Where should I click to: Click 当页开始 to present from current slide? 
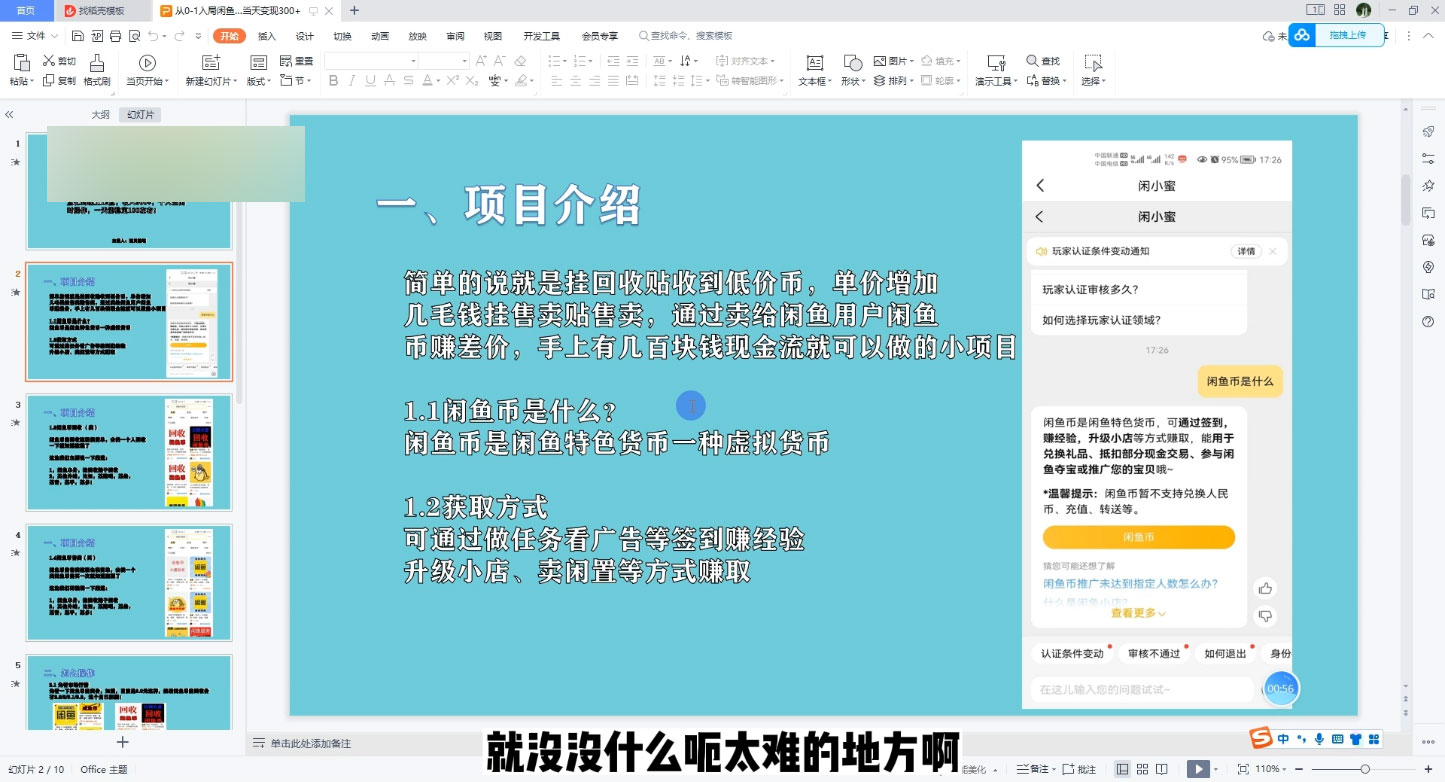point(146,62)
